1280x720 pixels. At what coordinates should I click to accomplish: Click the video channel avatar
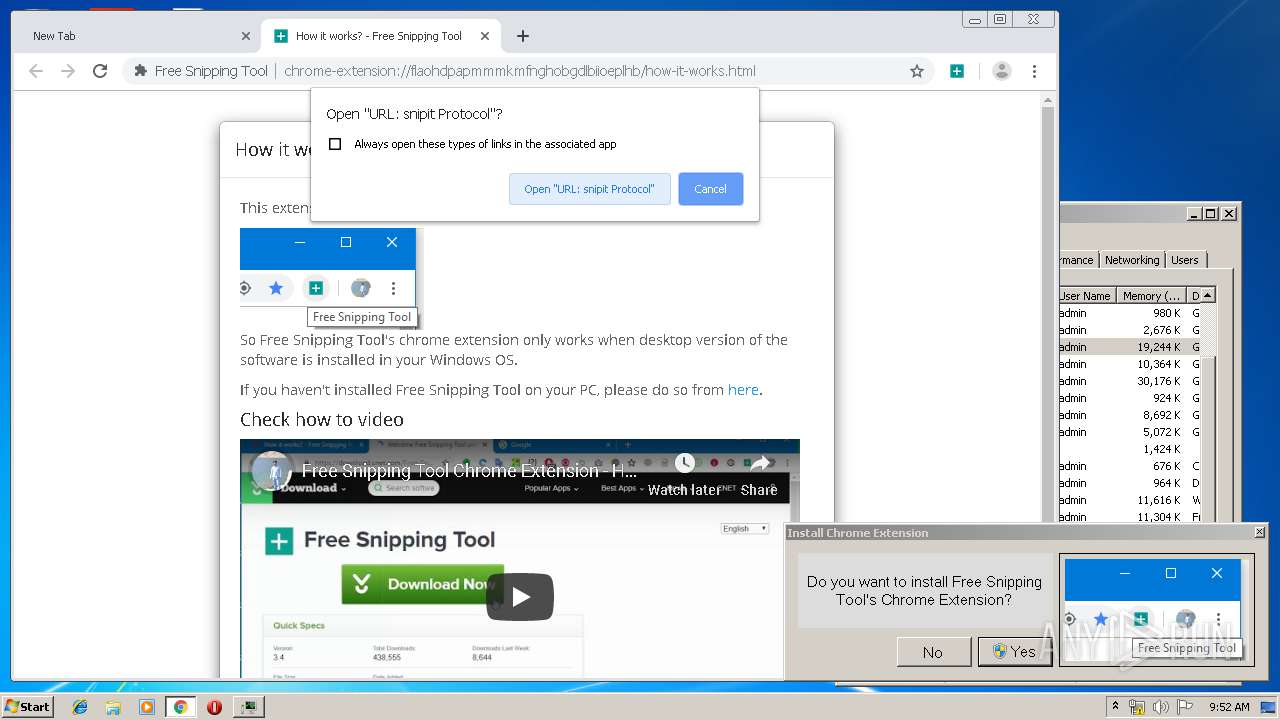pyautogui.click(x=271, y=471)
